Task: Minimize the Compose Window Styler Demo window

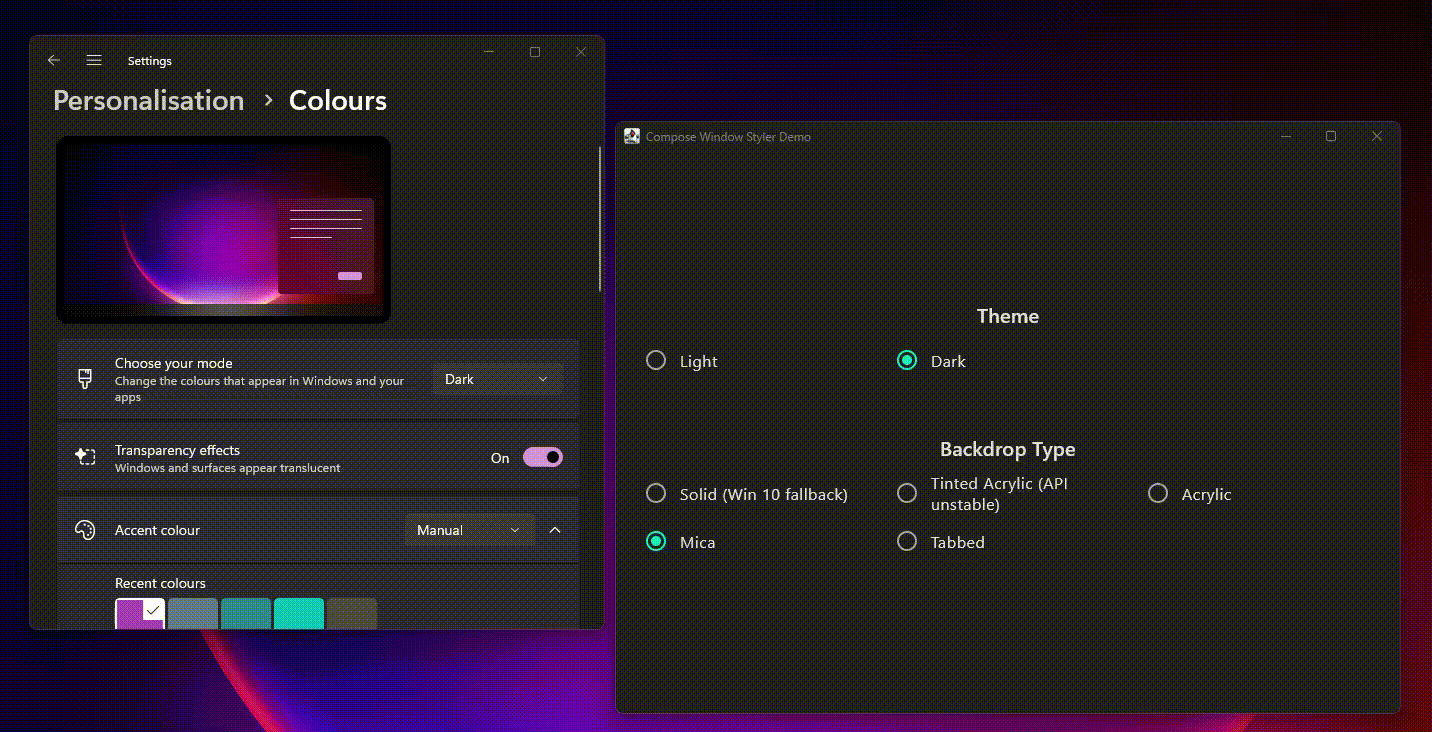Action: 1285,136
